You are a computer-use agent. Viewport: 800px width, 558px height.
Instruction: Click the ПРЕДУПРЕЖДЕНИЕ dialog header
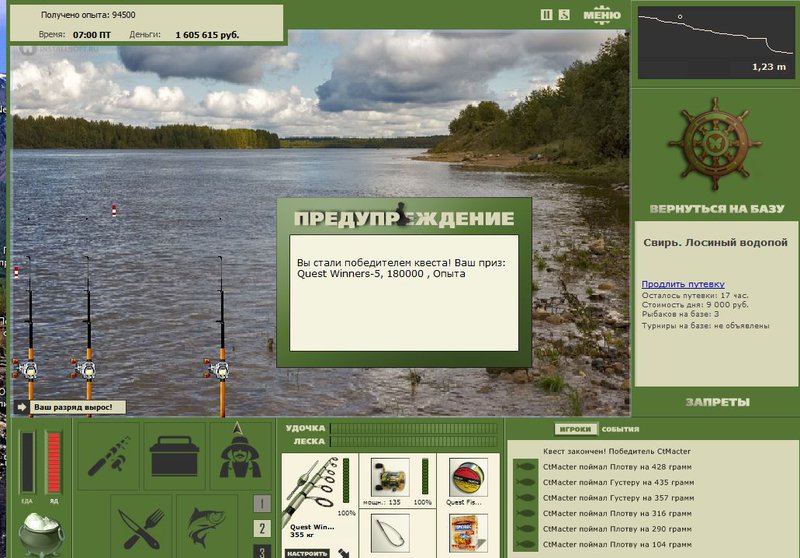[404, 218]
